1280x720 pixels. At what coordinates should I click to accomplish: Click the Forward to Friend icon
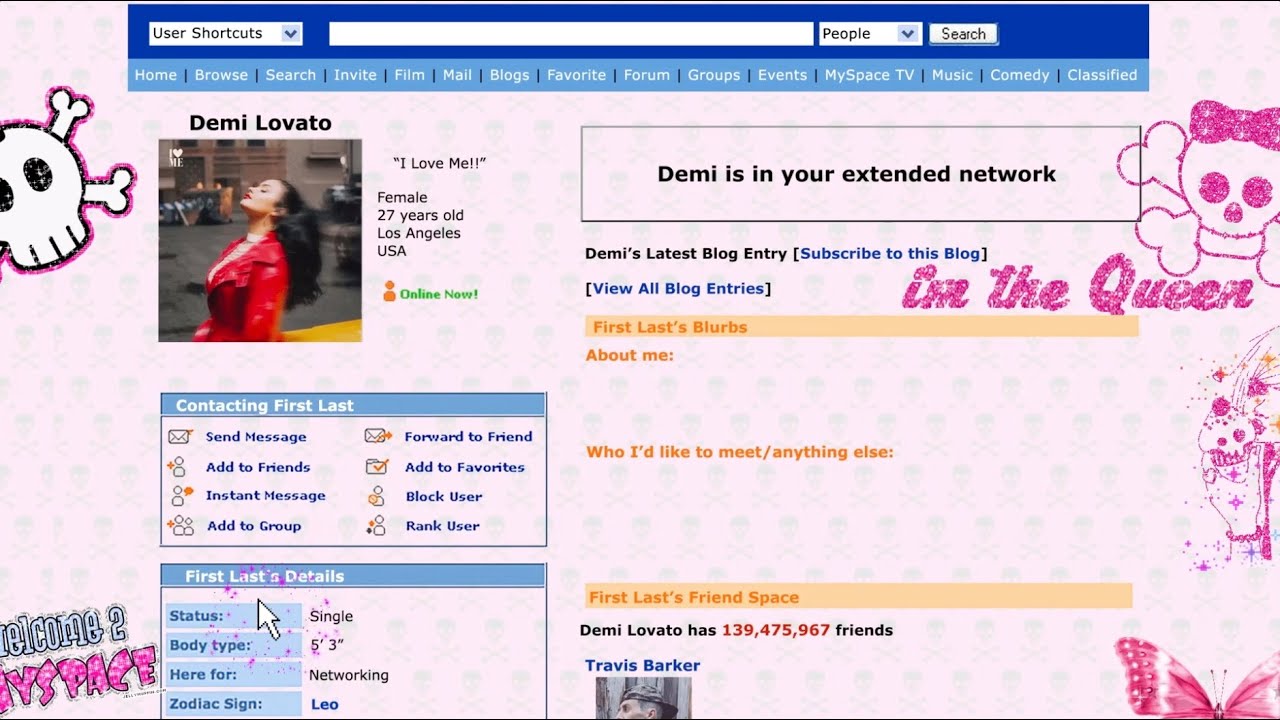(378, 437)
